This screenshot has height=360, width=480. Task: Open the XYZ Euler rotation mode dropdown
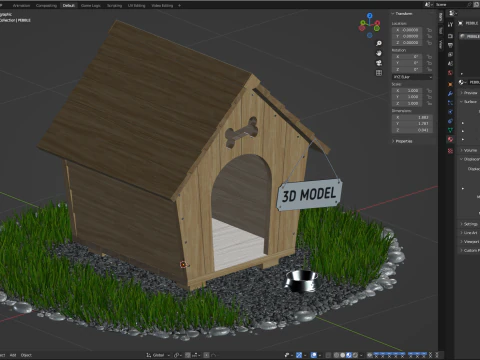point(412,77)
